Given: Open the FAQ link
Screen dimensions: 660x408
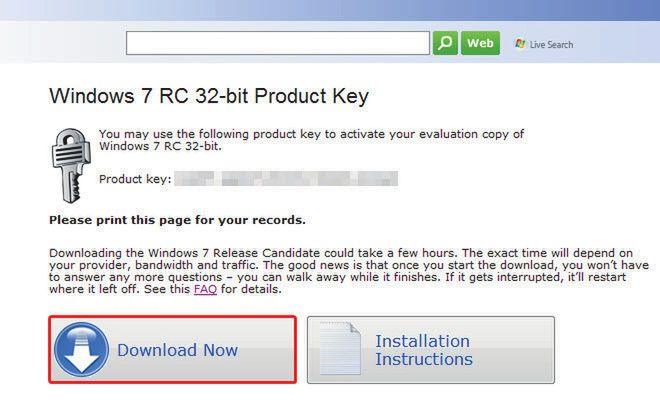Looking at the screenshot, I should (x=205, y=290).
